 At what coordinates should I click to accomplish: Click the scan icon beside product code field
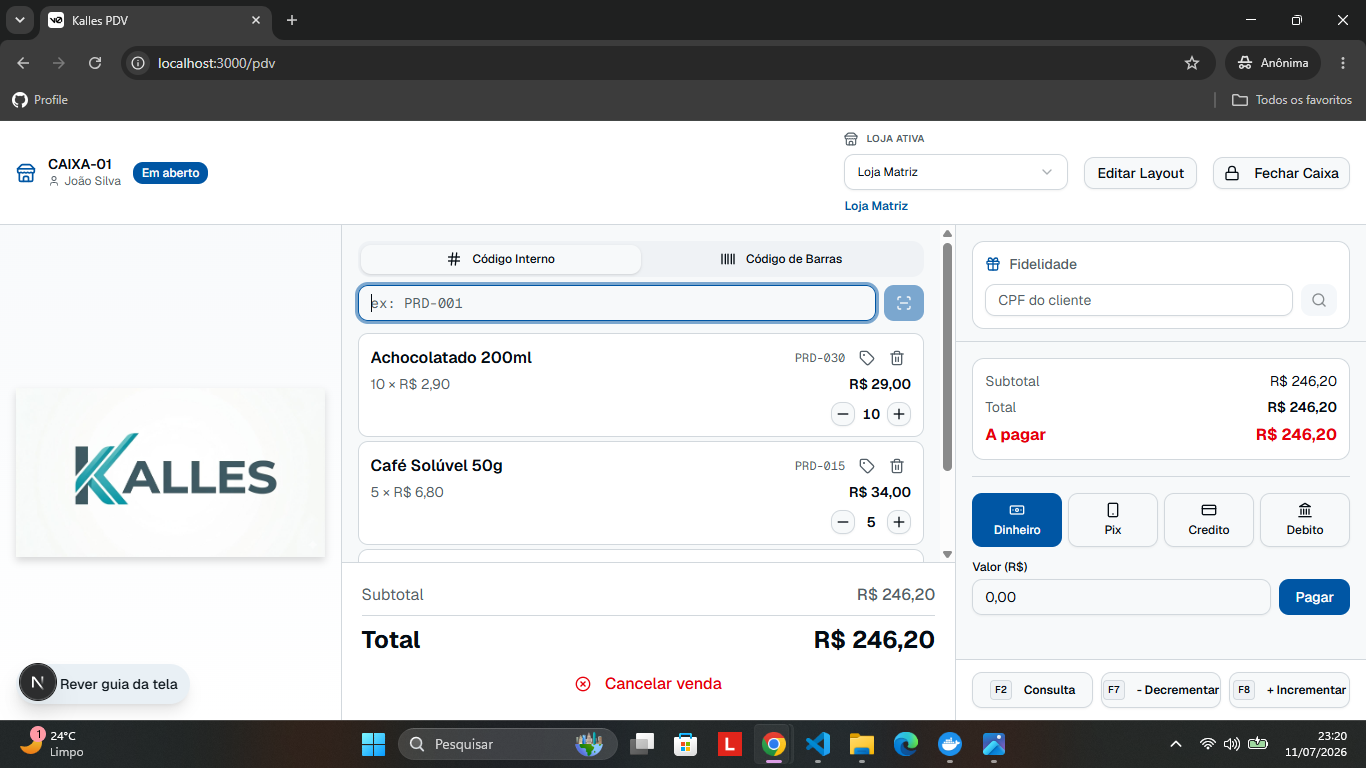904,303
